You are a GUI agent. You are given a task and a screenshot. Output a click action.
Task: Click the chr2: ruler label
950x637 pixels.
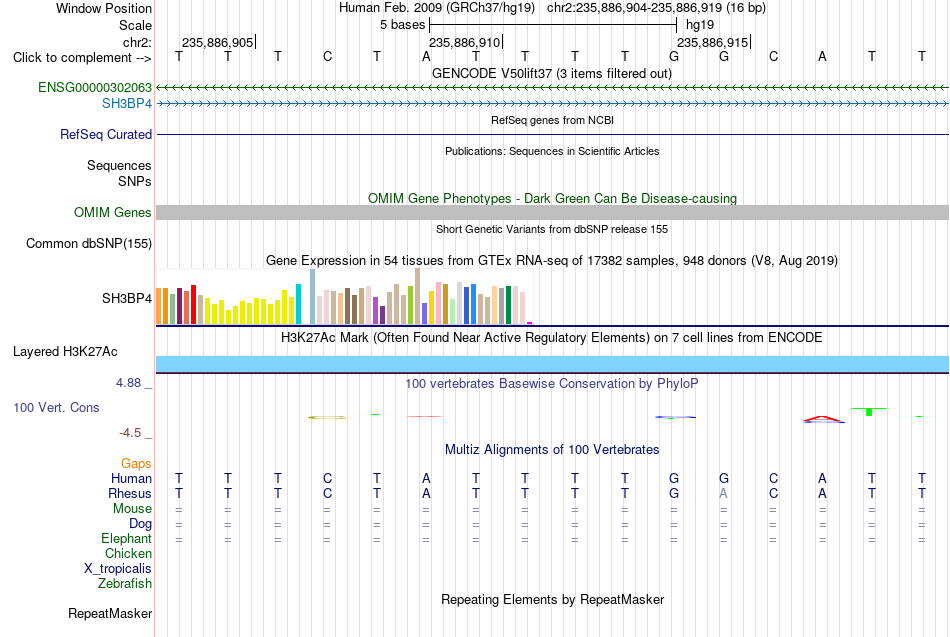[x=137, y=42]
